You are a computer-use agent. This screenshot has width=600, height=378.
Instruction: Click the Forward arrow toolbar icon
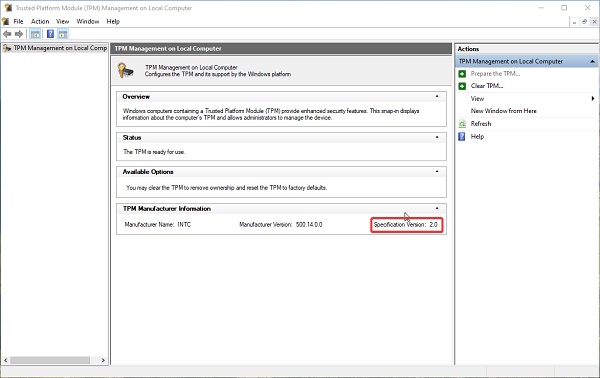click(19, 34)
